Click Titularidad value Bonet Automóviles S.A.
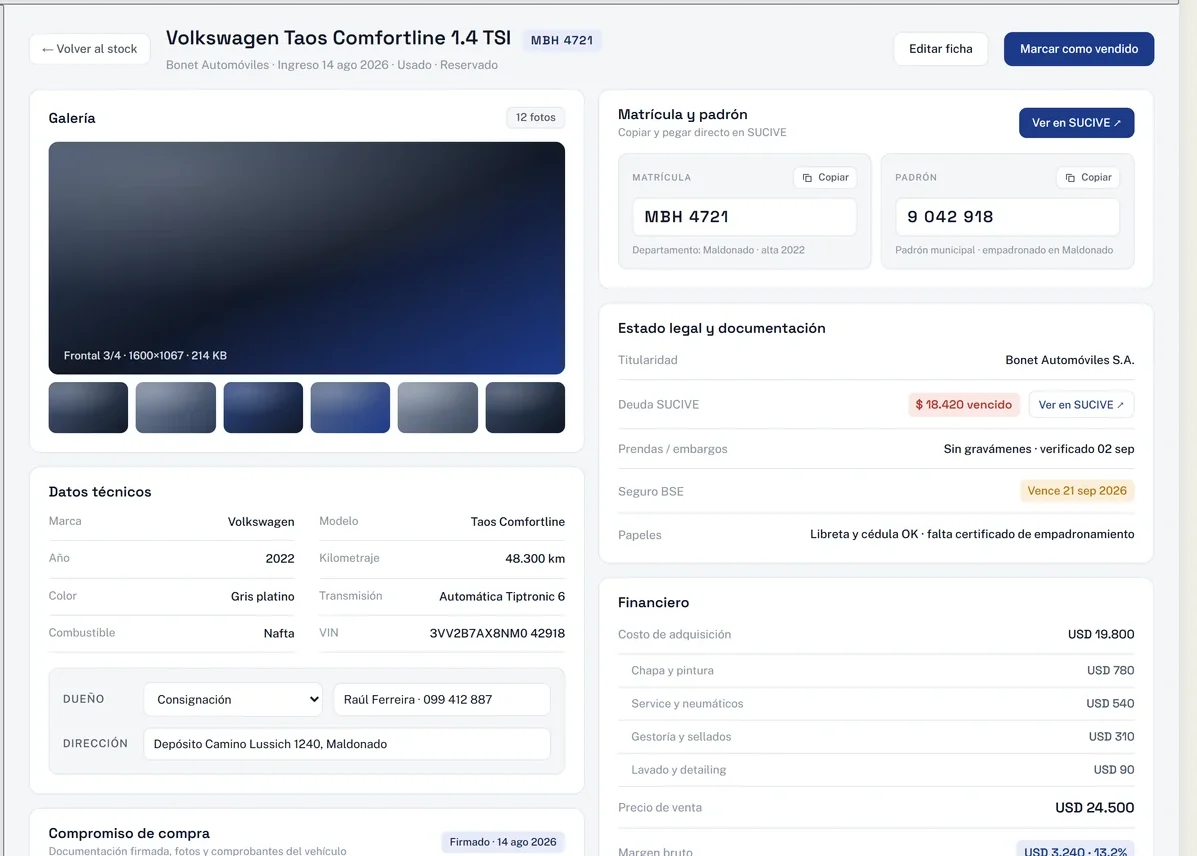Screen dimensions: 1197x856 [1070, 360]
